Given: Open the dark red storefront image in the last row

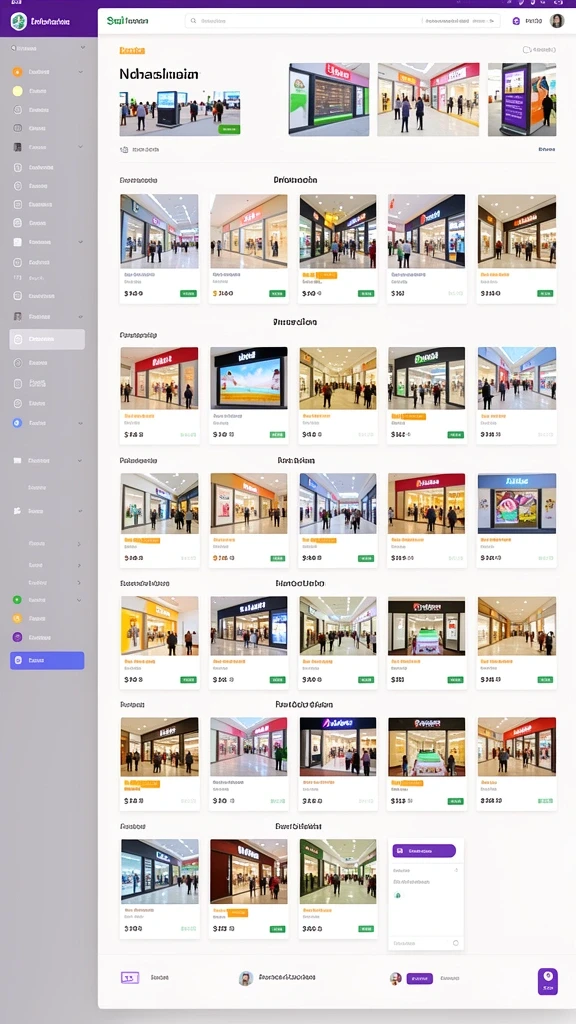Looking at the screenshot, I should click(249, 870).
